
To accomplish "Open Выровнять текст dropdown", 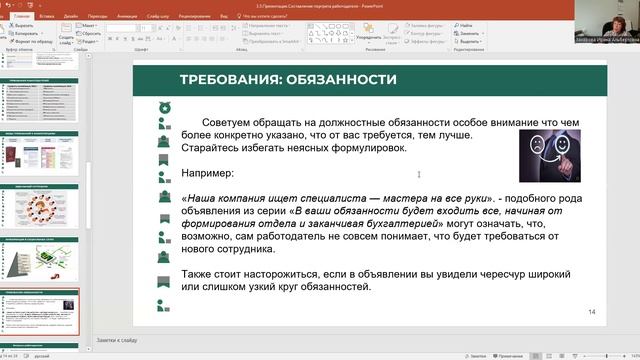I will click(x=263, y=33).
